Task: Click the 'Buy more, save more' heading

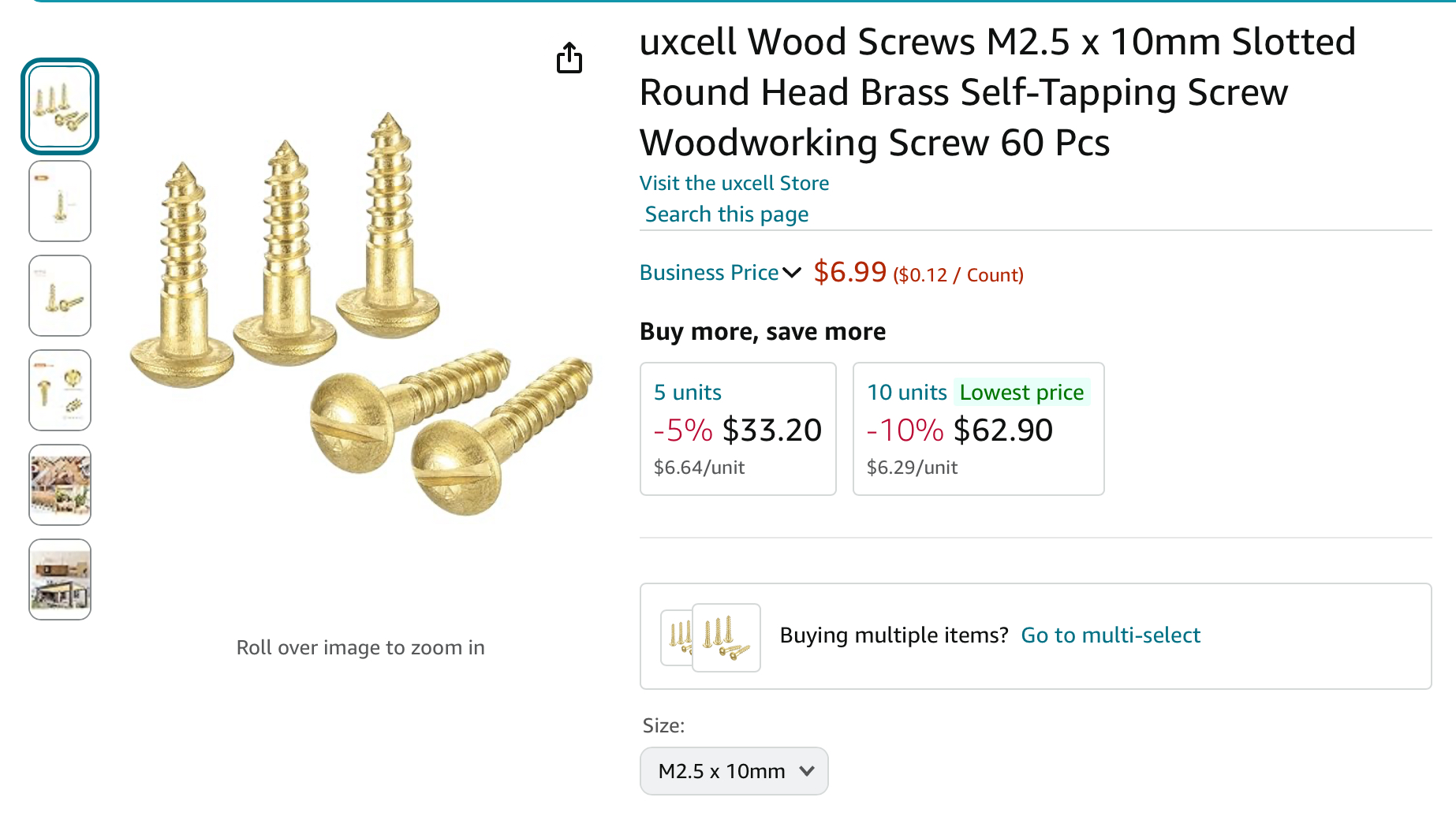Action: [x=763, y=332]
